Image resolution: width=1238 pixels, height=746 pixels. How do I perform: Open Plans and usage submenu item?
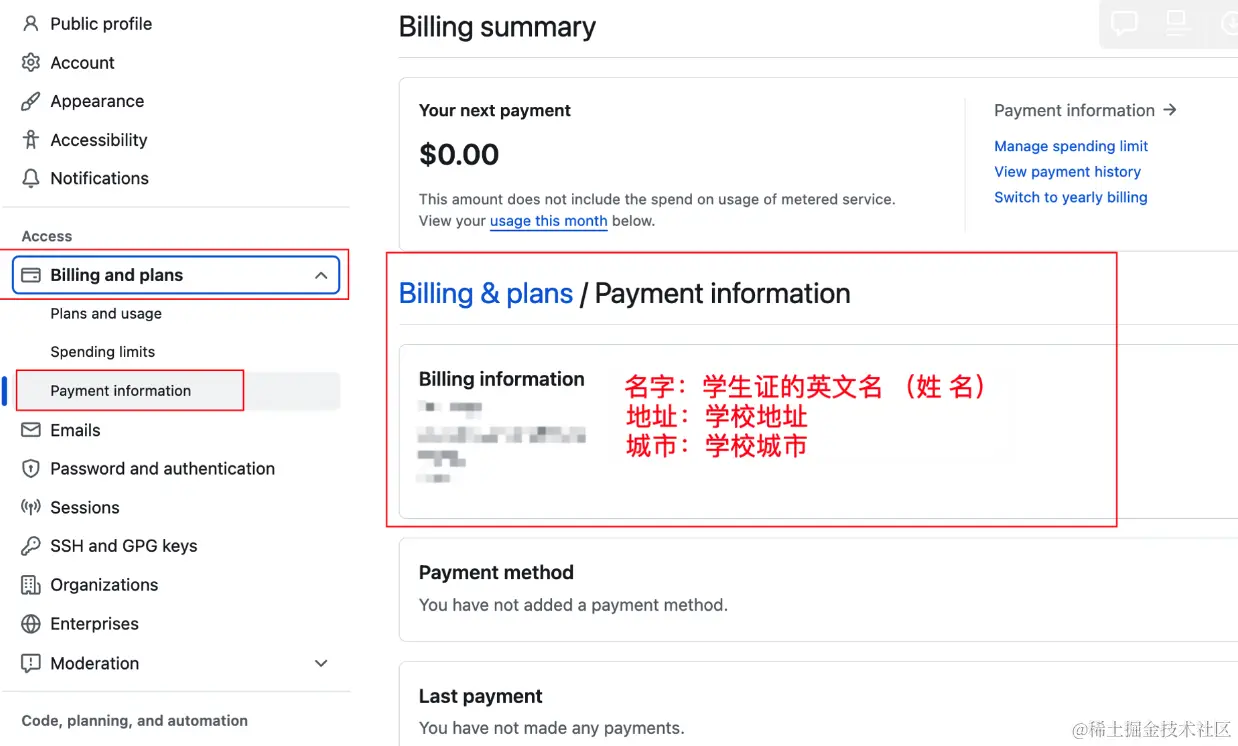point(106,313)
